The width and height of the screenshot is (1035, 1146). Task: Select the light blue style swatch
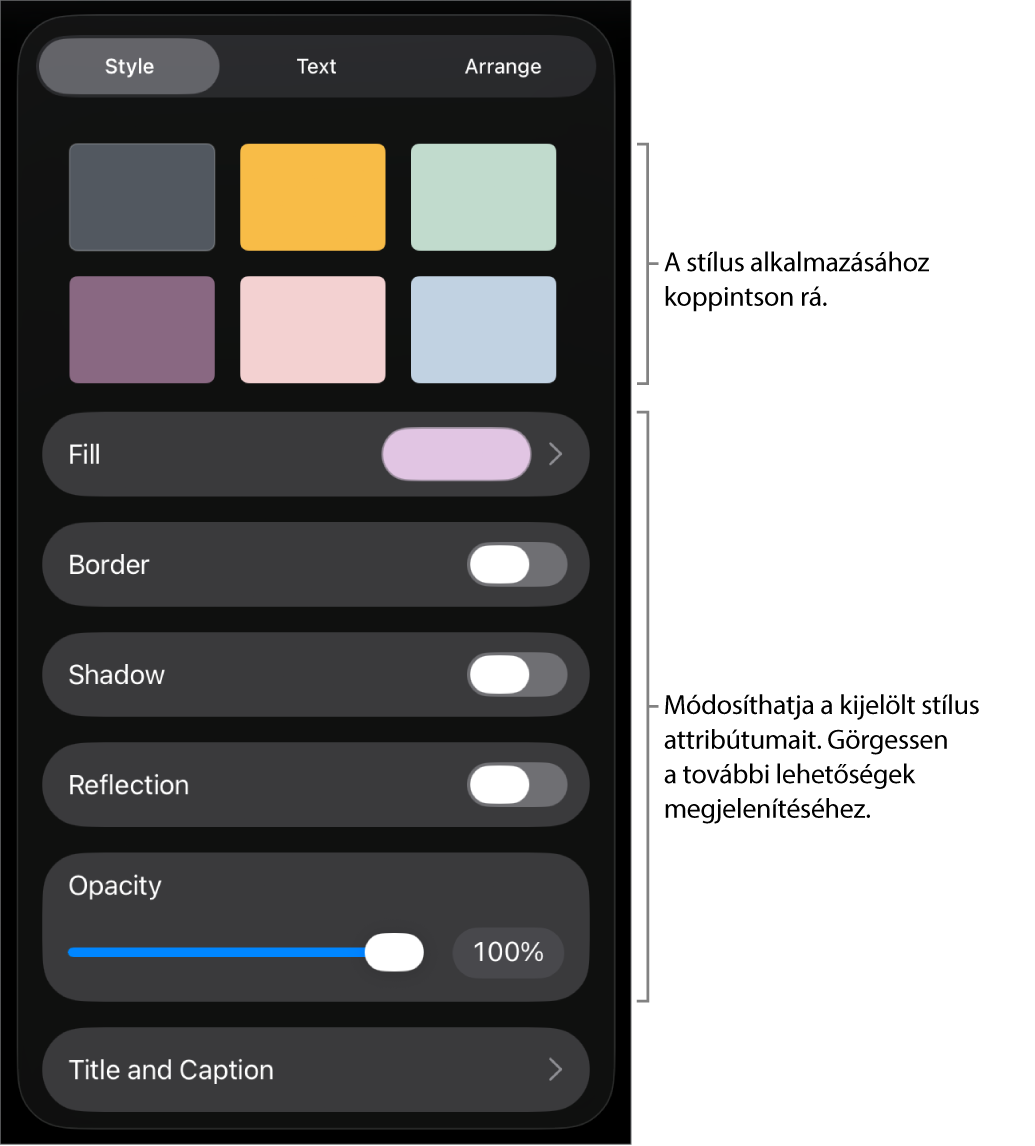click(x=483, y=330)
